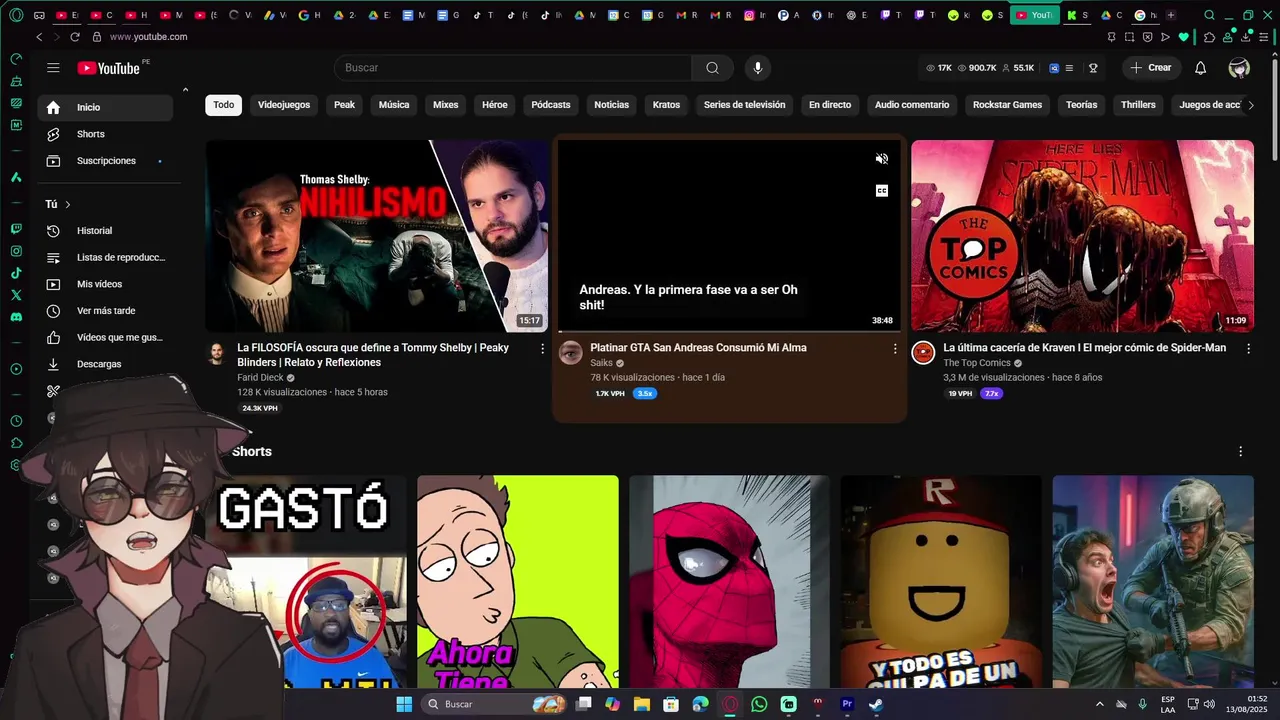Viewport: 1280px width, 720px height.
Task: Open WhatsApp from the taskbar
Action: (x=759, y=704)
